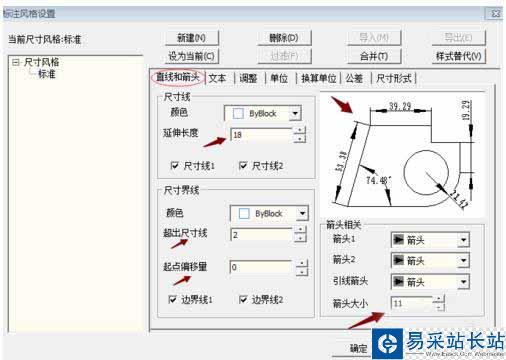Increase 箭头大小 with up spinner
Viewport: 506px width, 360px height.
point(439,299)
